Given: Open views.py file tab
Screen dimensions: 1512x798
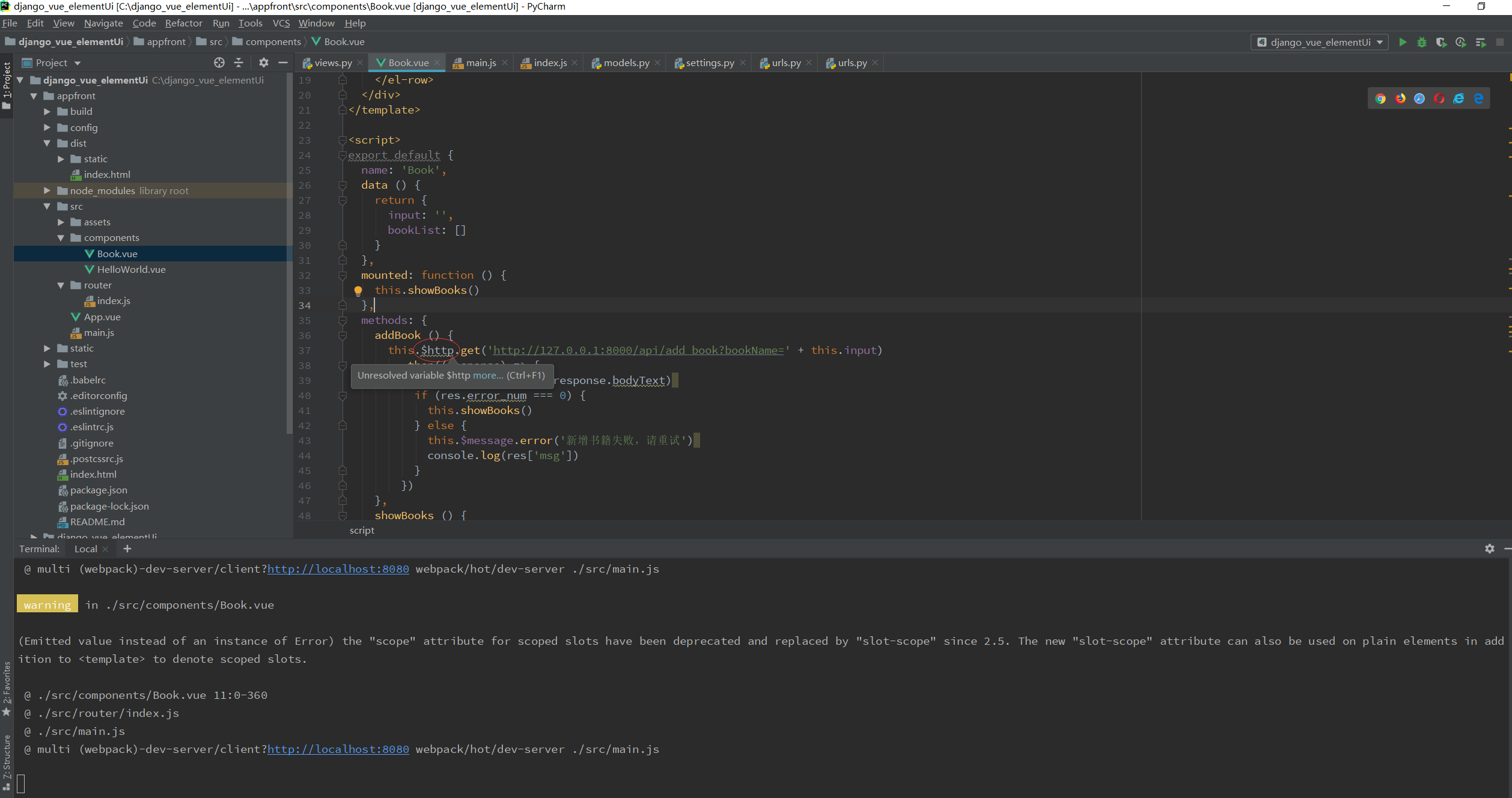Looking at the screenshot, I should click(333, 62).
